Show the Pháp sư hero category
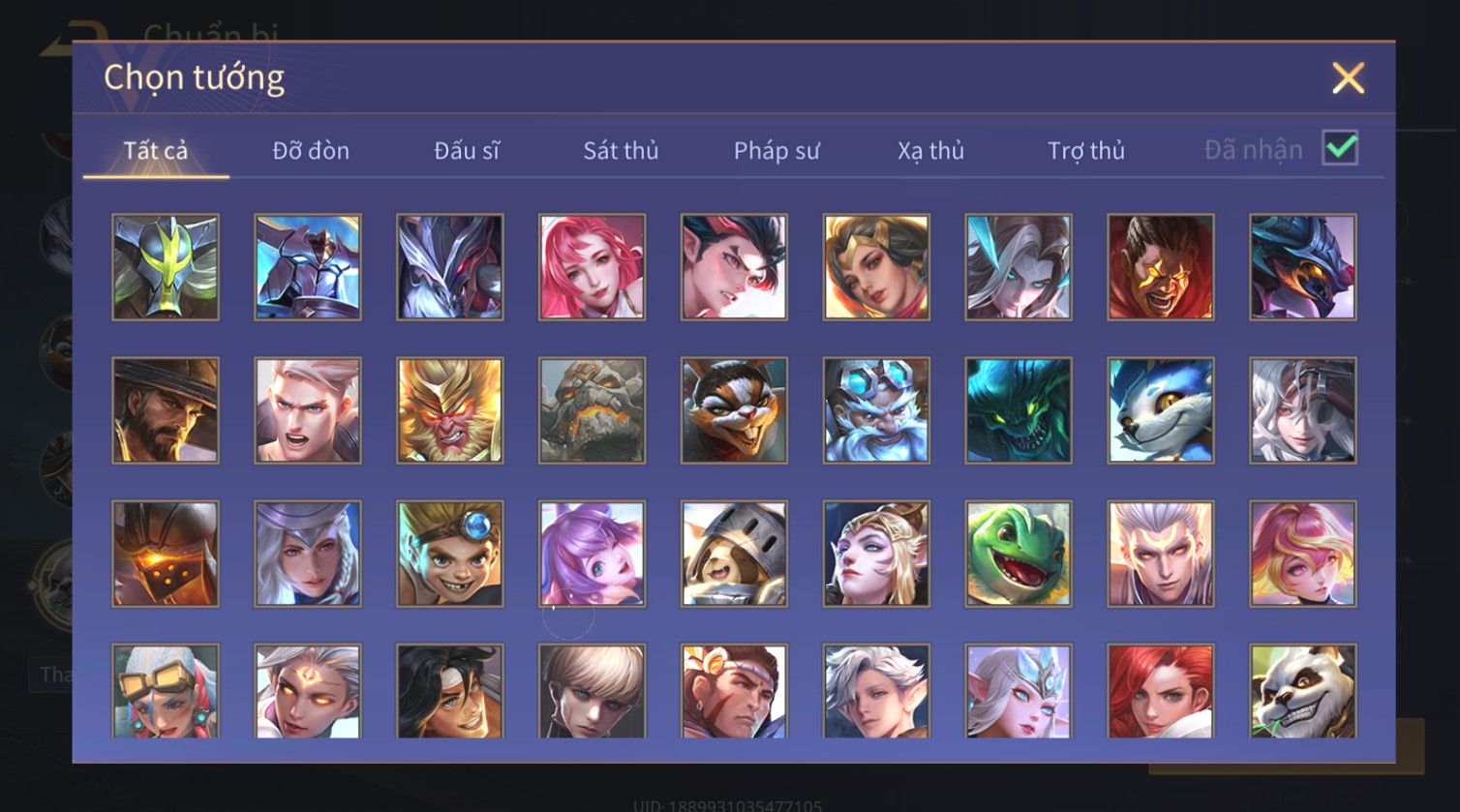Image resolution: width=1460 pixels, height=812 pixels. [776, 151]
